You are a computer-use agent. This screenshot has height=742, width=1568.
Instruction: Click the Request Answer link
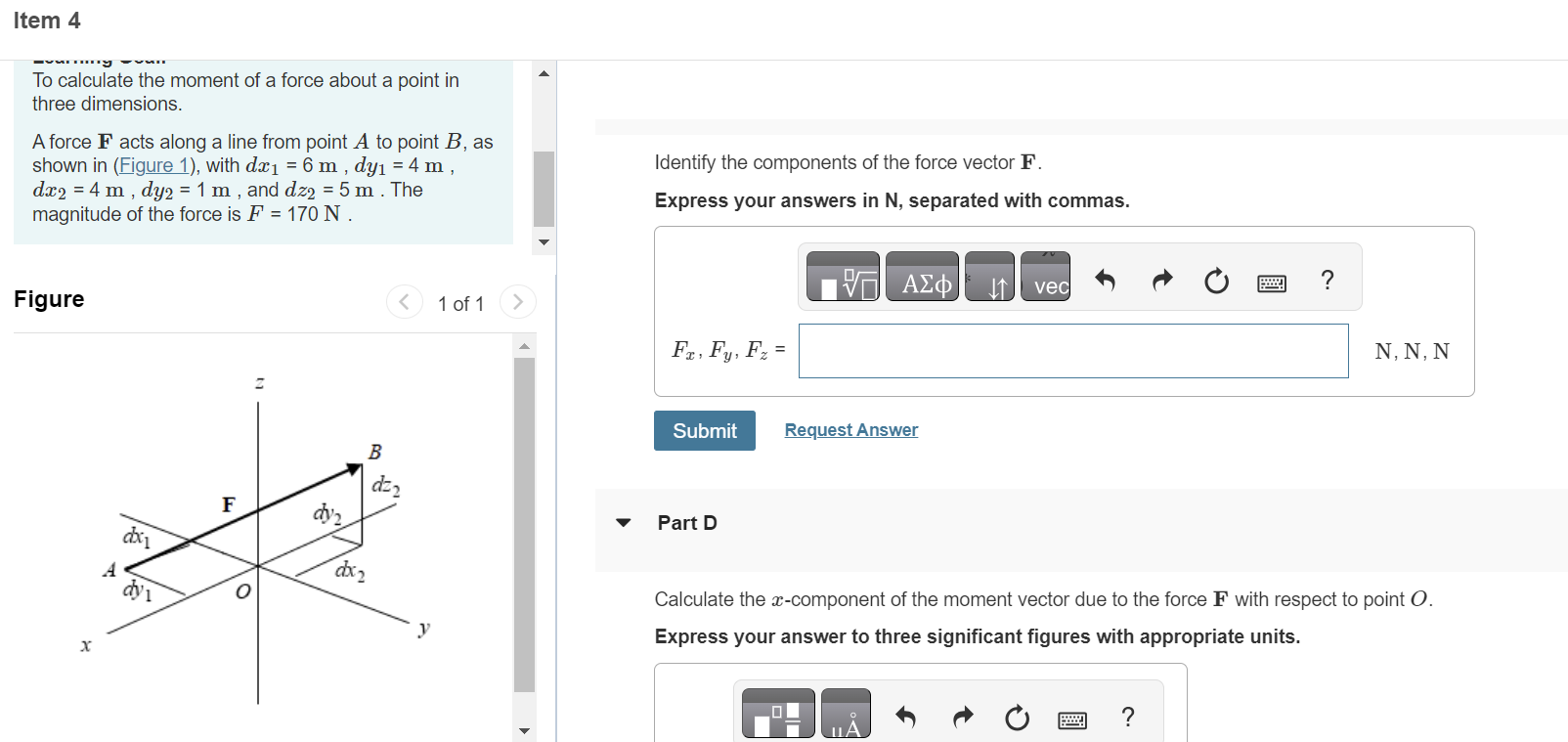coord(851,430)
